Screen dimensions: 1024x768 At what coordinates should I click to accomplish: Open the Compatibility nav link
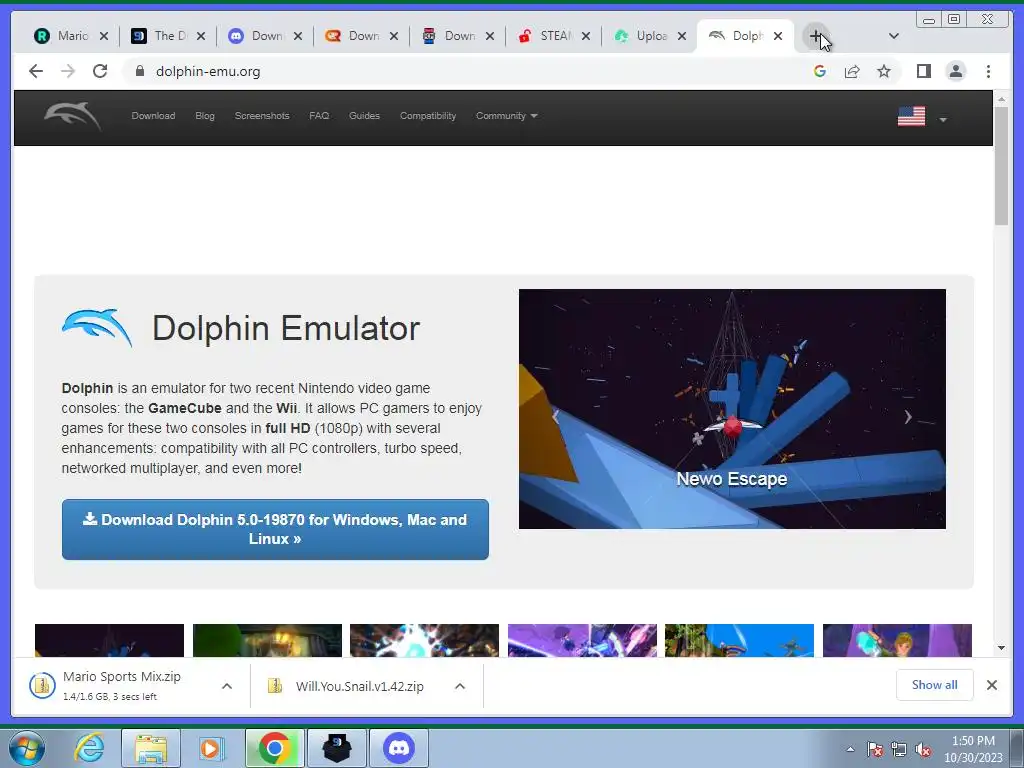pos(428,116)
